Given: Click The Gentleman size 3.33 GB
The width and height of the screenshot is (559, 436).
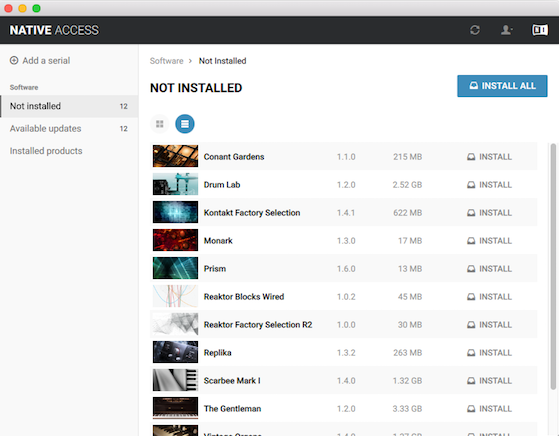Looking at the screenshot, I should 407,409.
